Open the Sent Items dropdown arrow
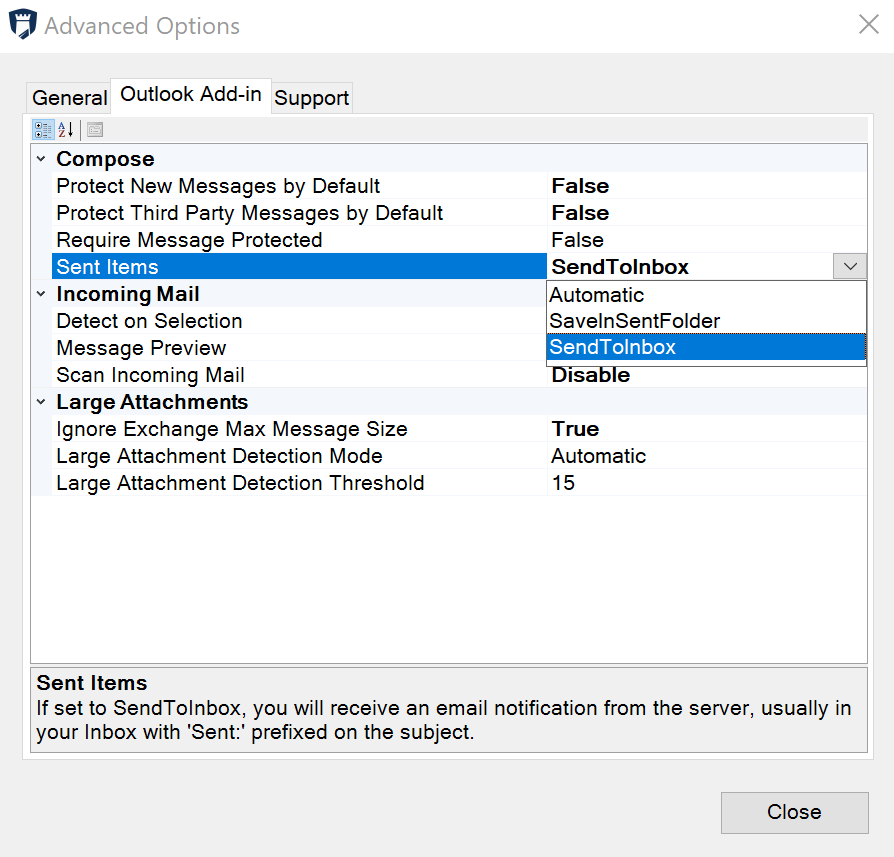The width and height of the screenshot is (894, 857). coord(849,266)
